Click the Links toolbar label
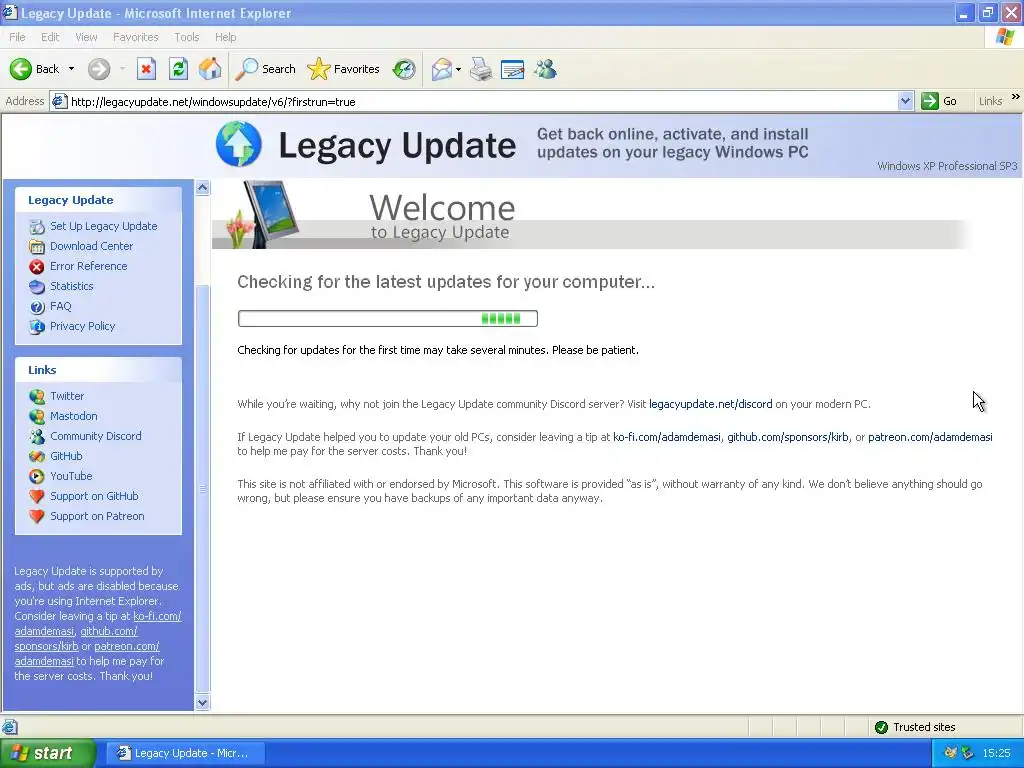Screen dimensions: 1024x768 991,101
